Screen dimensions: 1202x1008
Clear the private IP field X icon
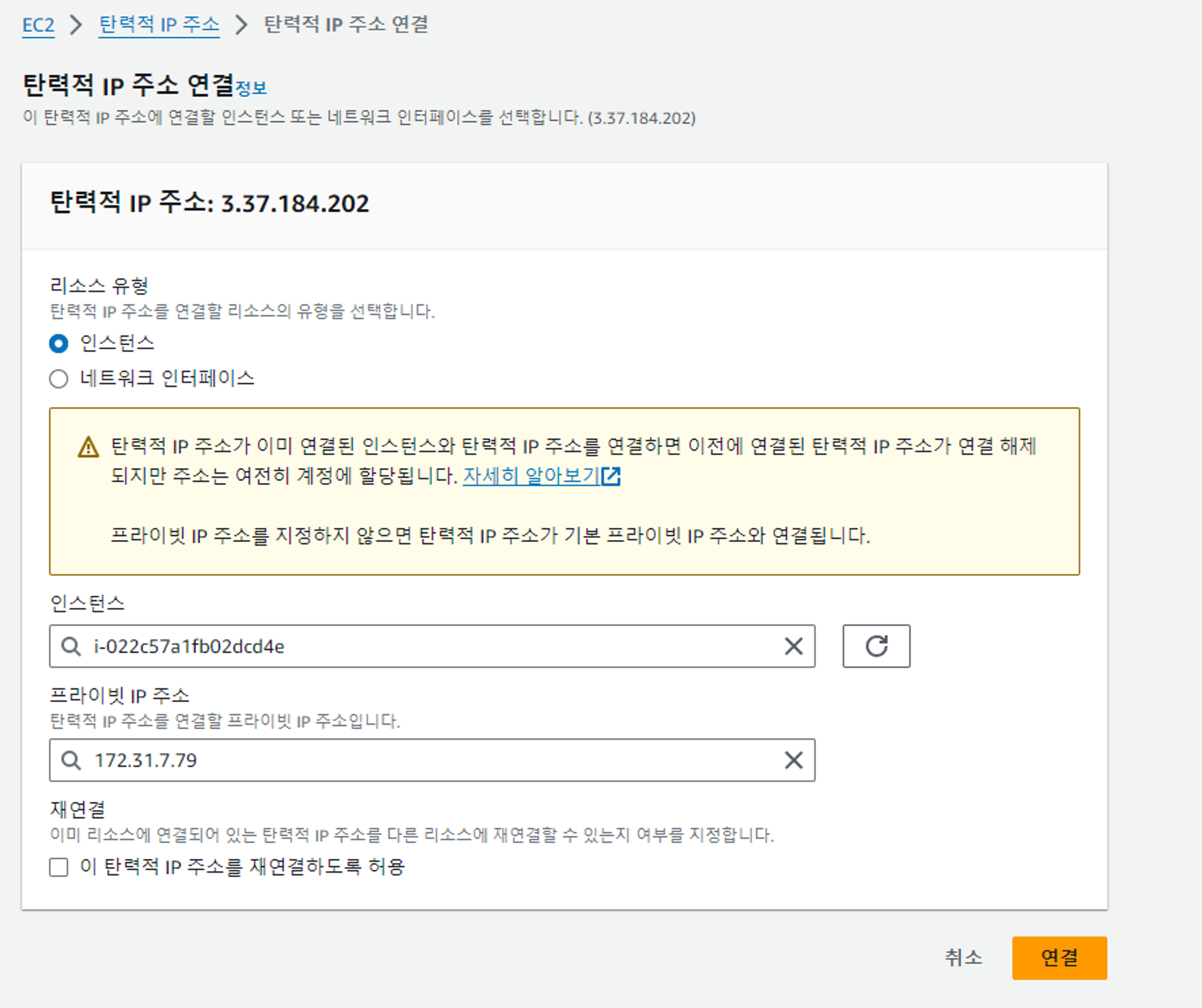793,760
